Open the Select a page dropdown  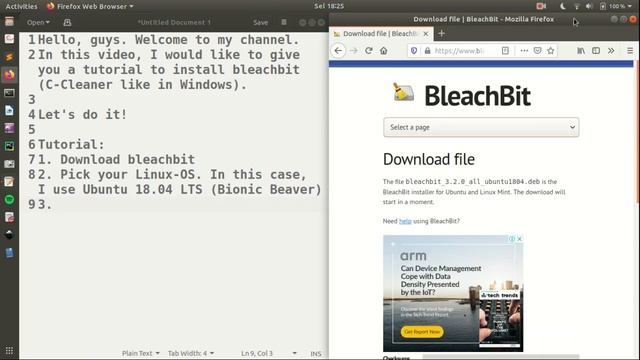[481, 127]
